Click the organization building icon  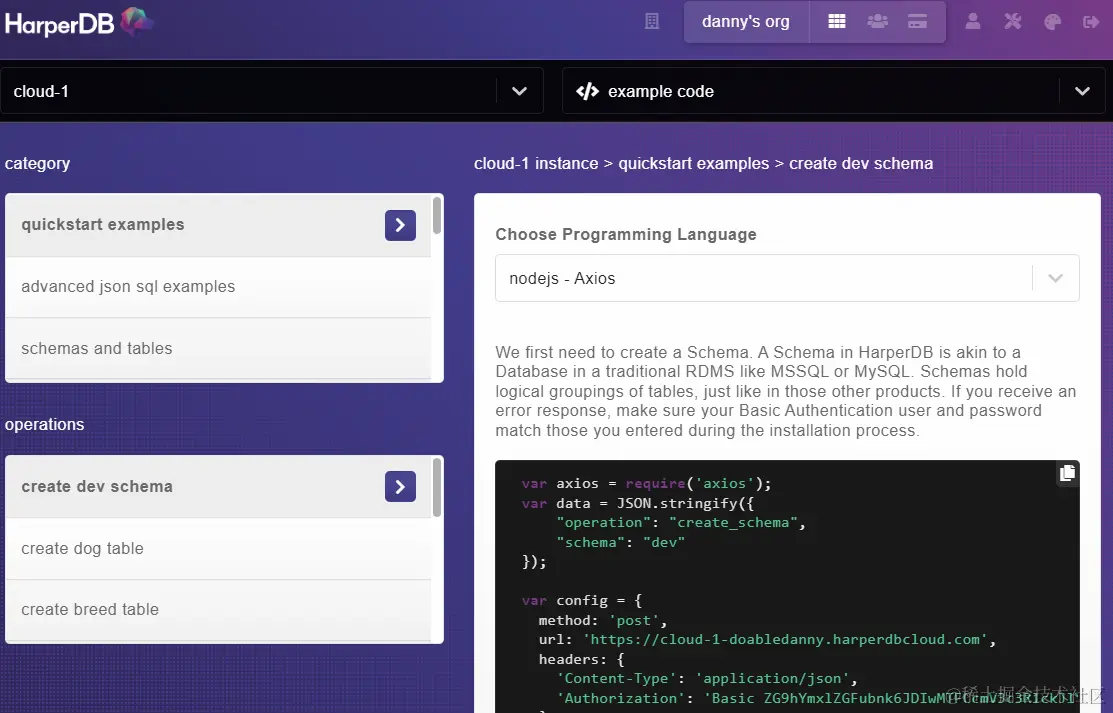coord(651,20)
